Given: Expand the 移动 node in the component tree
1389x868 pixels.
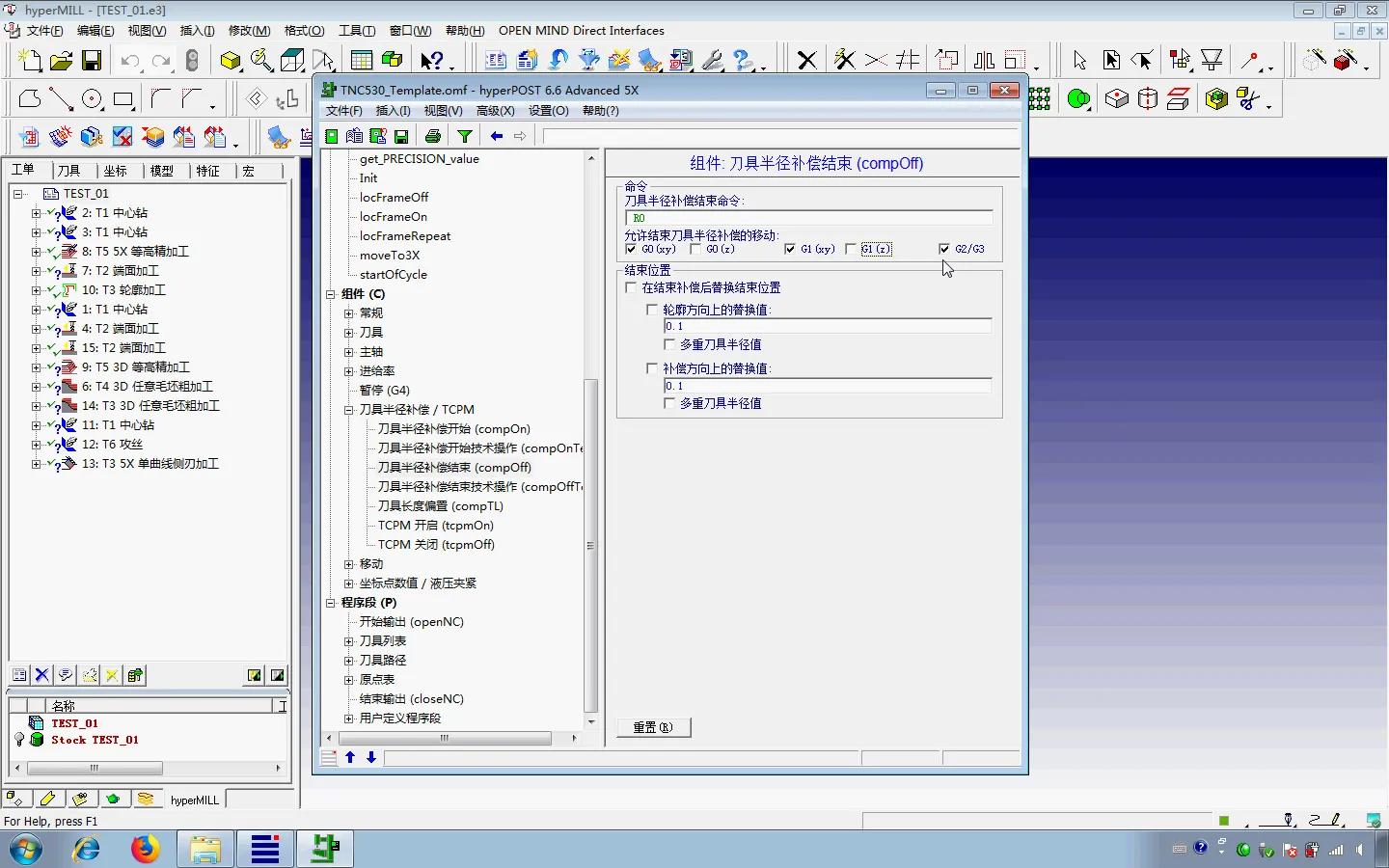Looking at the screenshot, I should (x=346, y=564).
